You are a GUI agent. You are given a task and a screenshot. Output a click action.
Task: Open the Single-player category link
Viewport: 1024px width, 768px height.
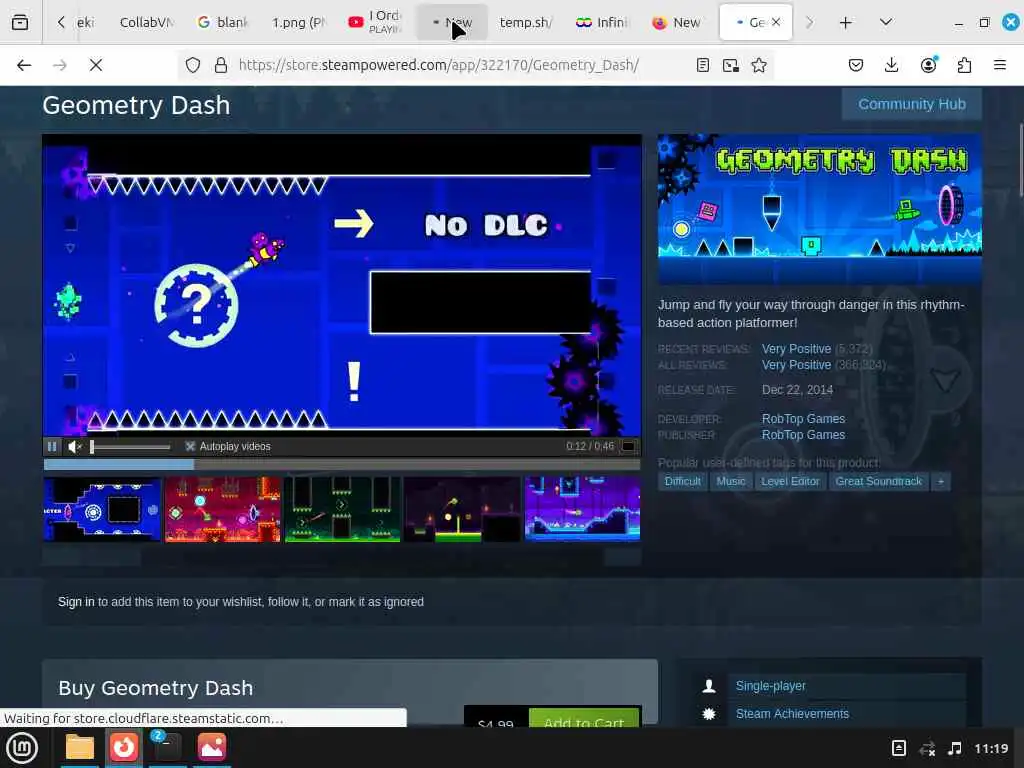pyautogui.click(x=771, y=686)
